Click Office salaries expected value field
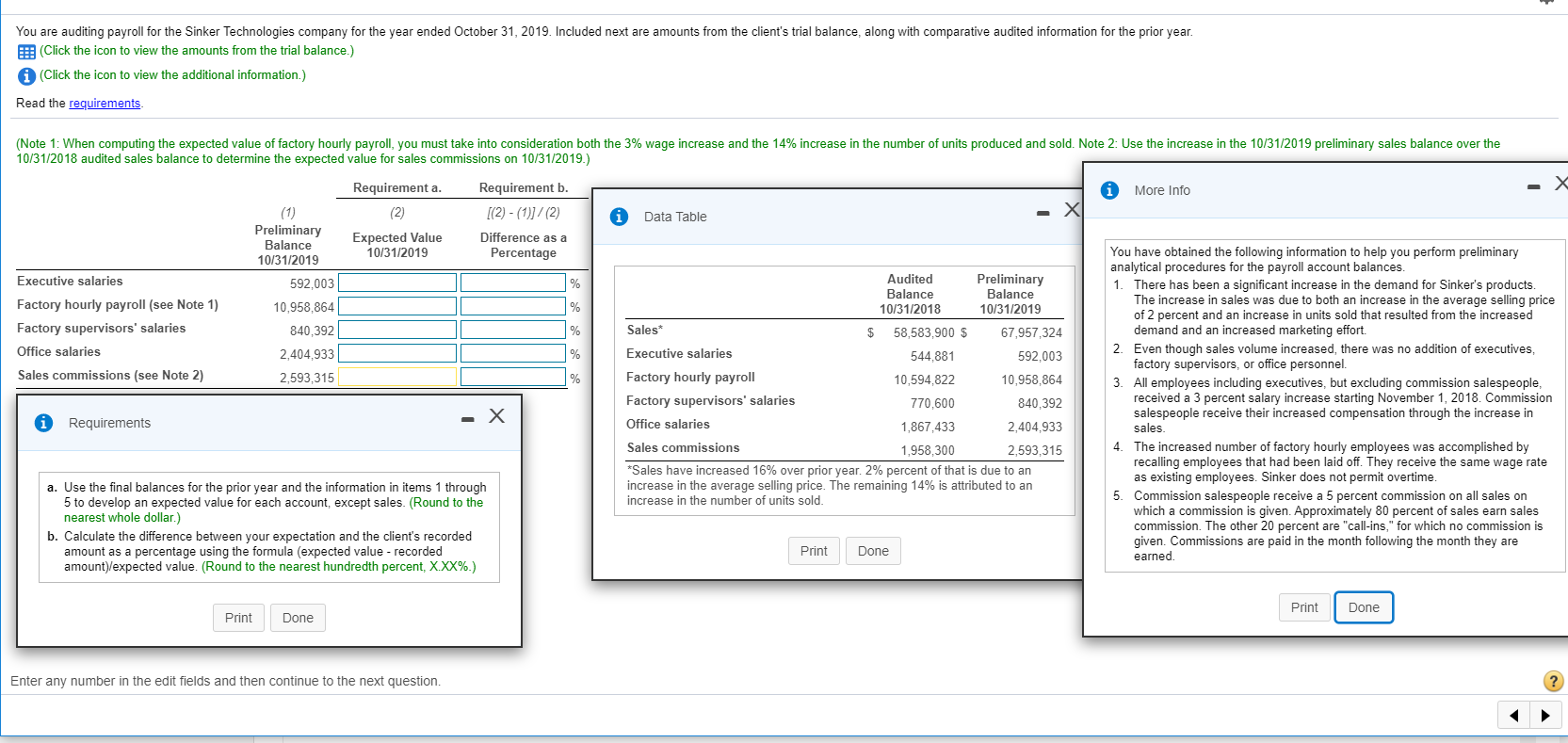Screen dimensions: 1568x743 397,353
